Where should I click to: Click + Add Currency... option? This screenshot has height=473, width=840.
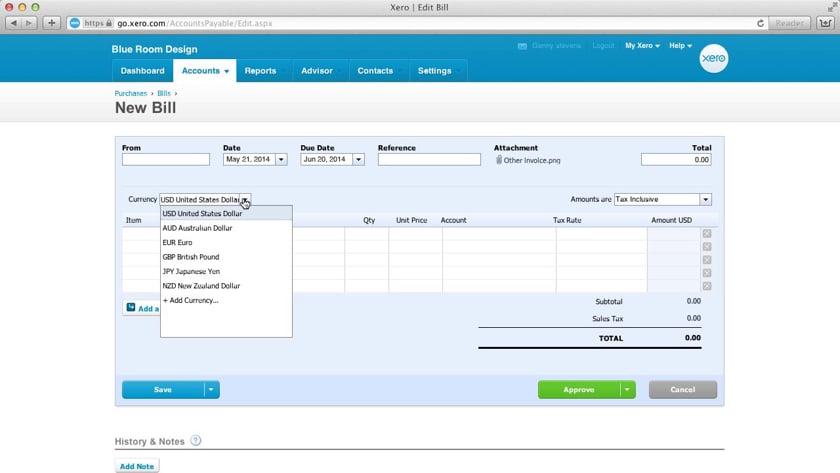pos(226,300)
